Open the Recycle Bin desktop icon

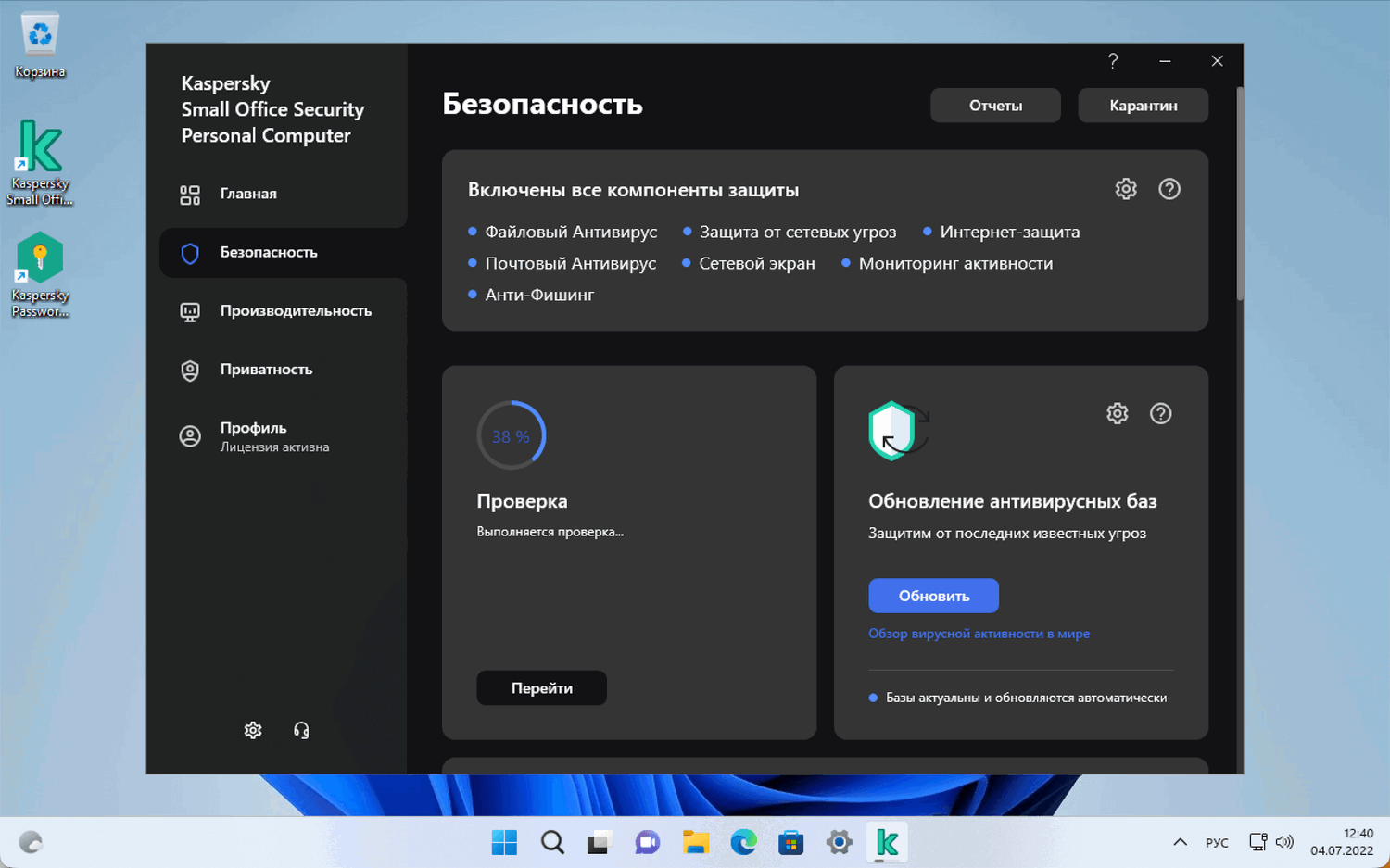(40, 45)
